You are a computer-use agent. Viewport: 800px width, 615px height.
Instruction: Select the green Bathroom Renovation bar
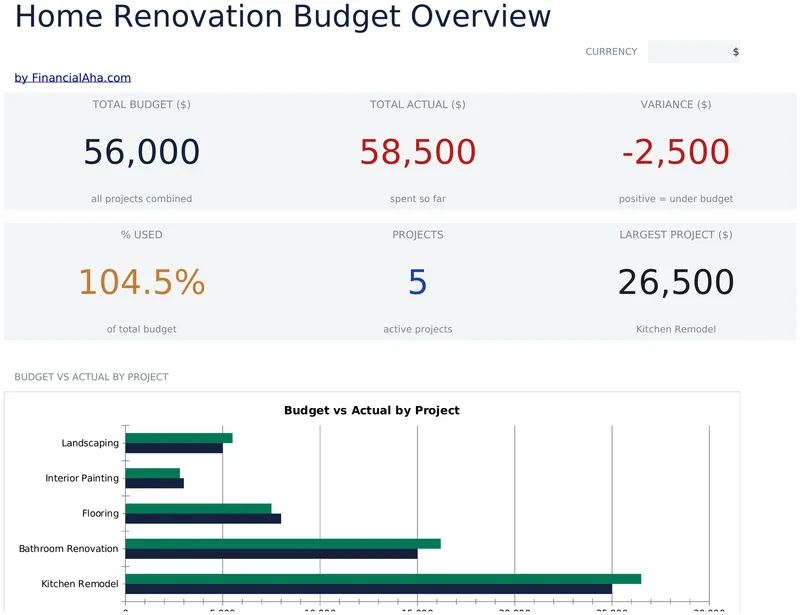click(x=283, y=544)
